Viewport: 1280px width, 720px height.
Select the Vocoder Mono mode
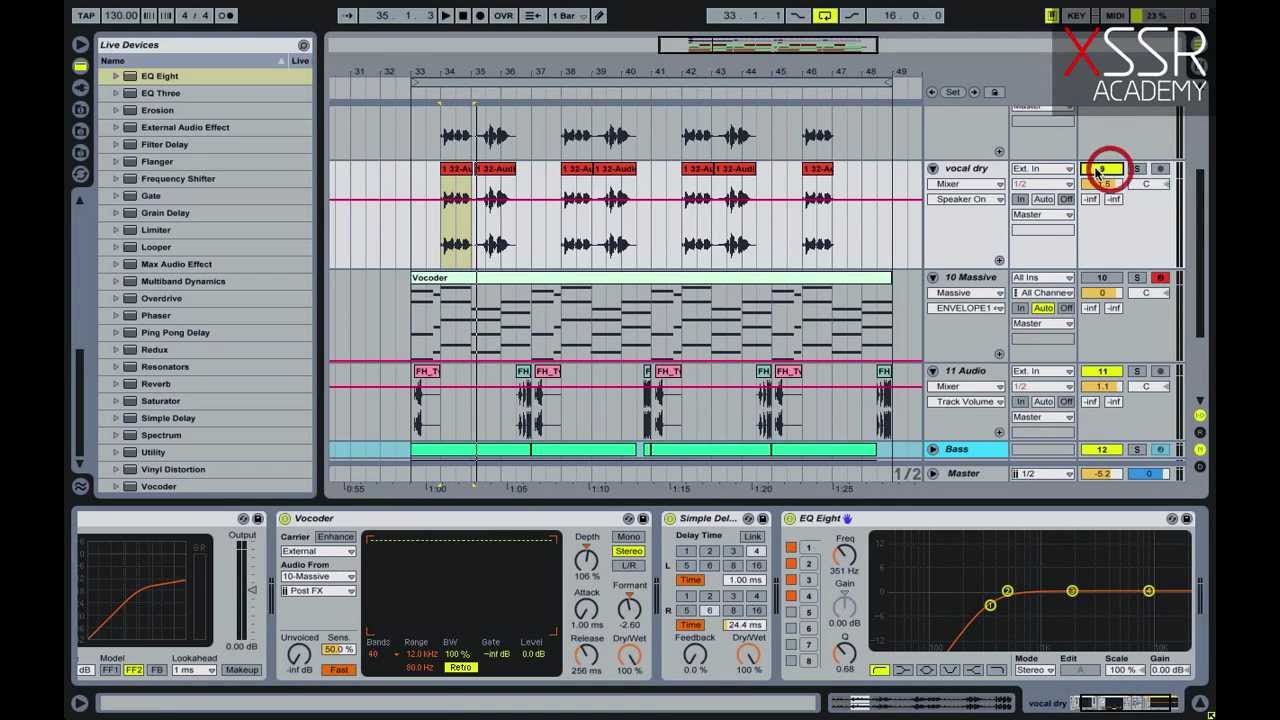point(628,537)
